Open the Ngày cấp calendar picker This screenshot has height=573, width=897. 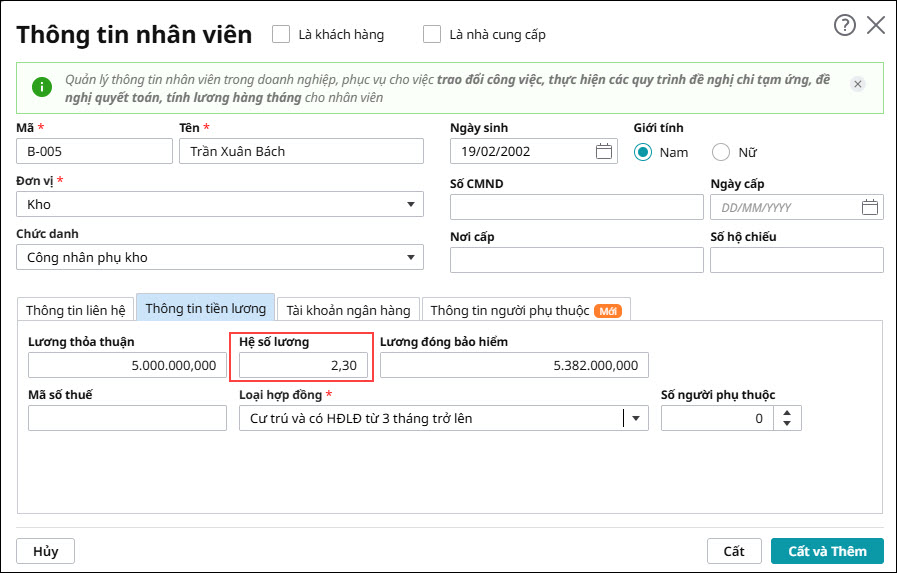[x=870, y=207]
